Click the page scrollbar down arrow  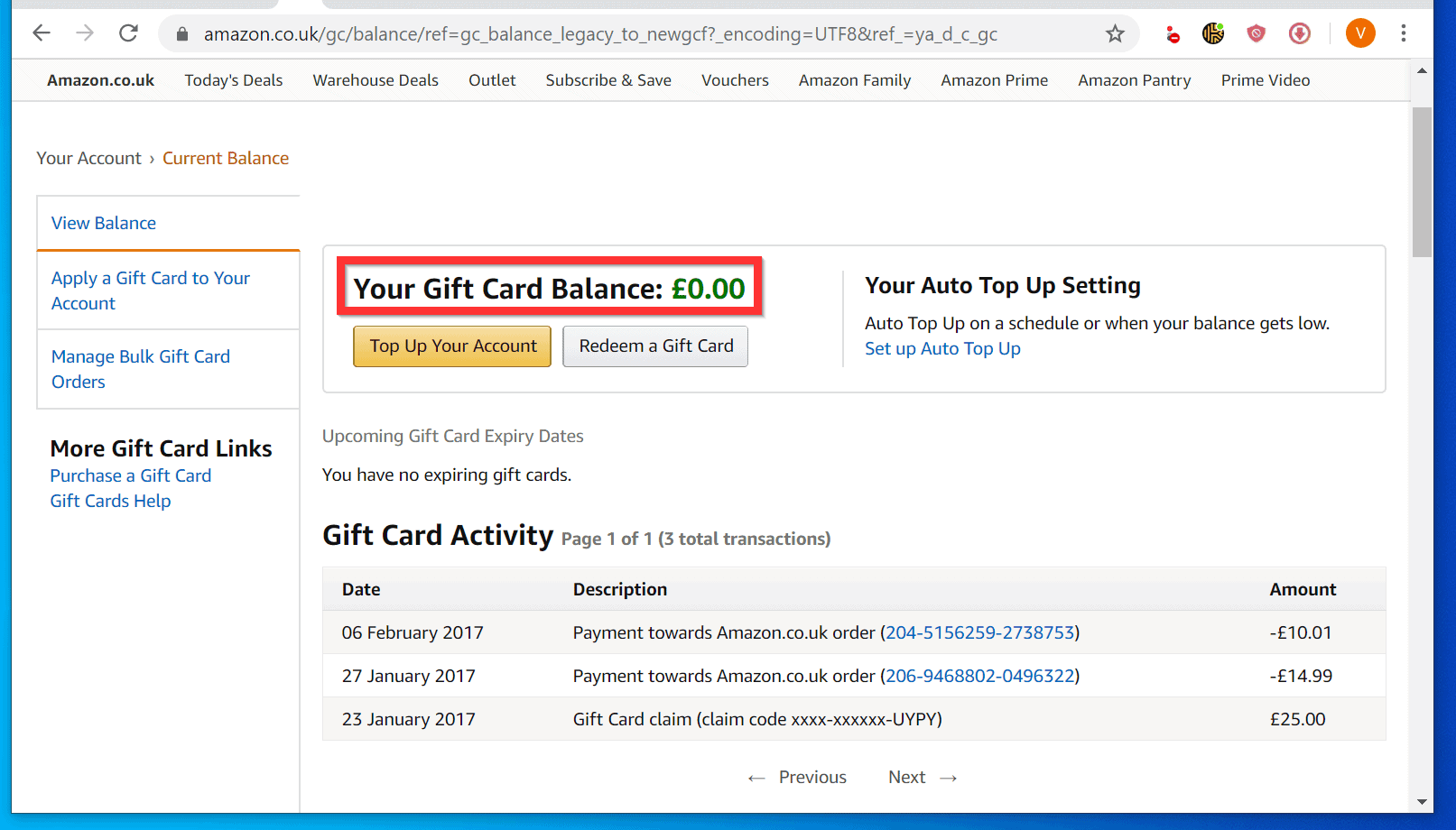tap(1422, 801)
